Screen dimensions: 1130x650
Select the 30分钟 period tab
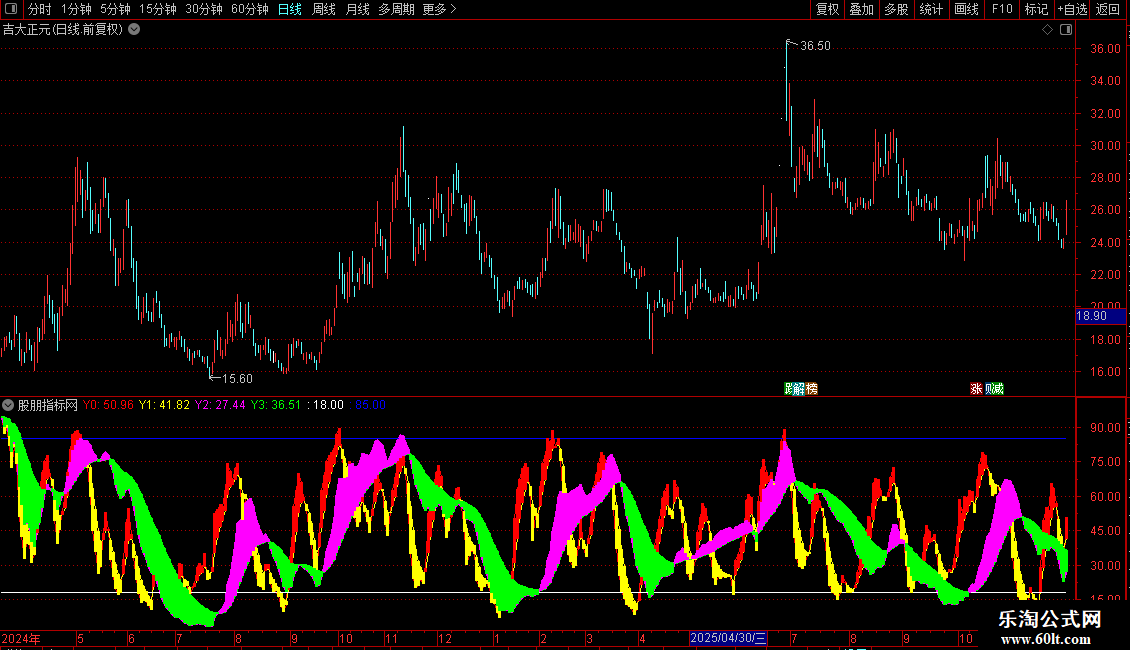click(204, 9)
